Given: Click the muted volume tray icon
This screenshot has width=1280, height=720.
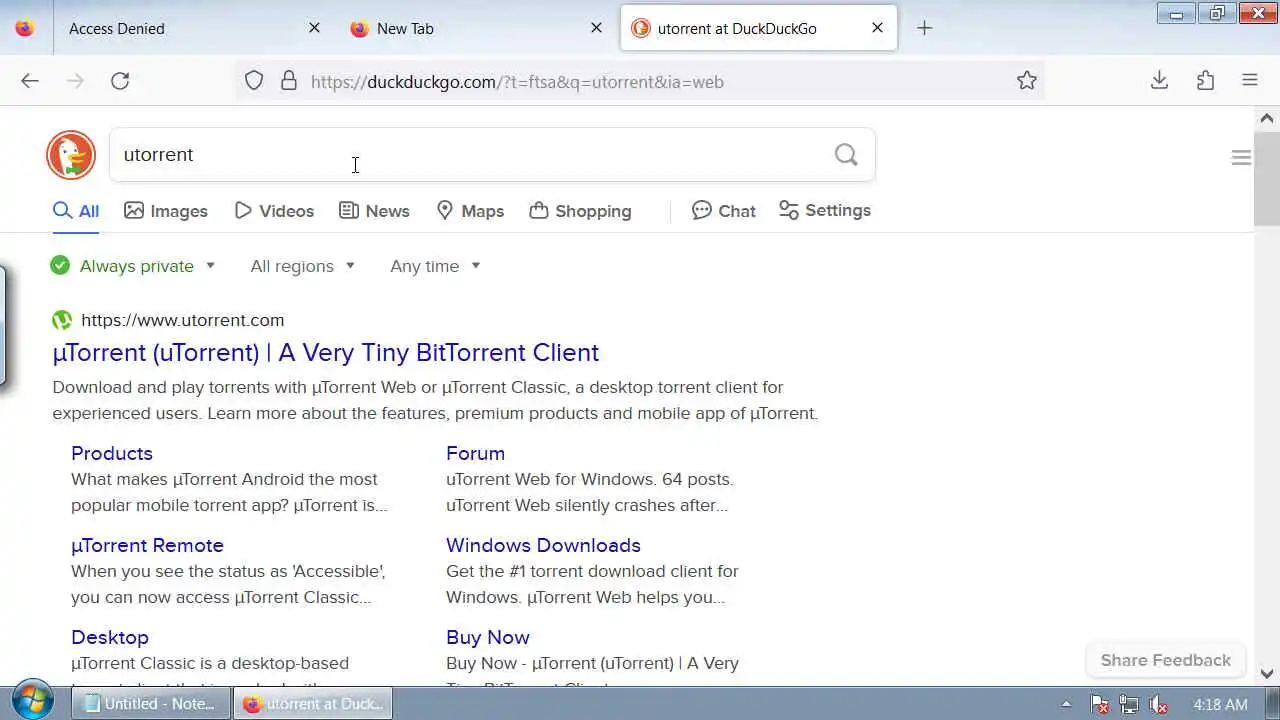Looking at the screenshot, I should (x=1158, y=704).
